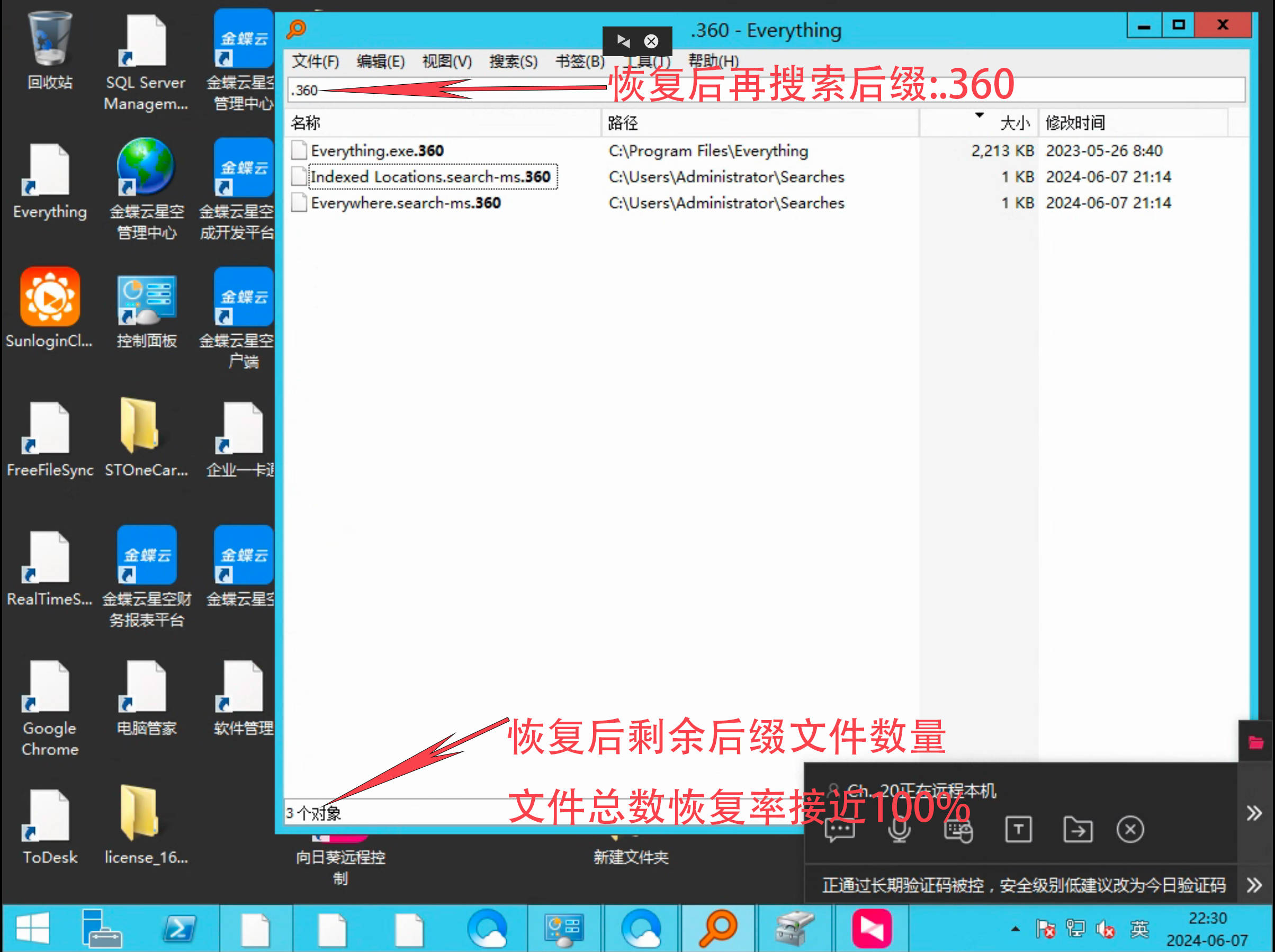Click the text T icon in remote panel

pos(1018,830)
